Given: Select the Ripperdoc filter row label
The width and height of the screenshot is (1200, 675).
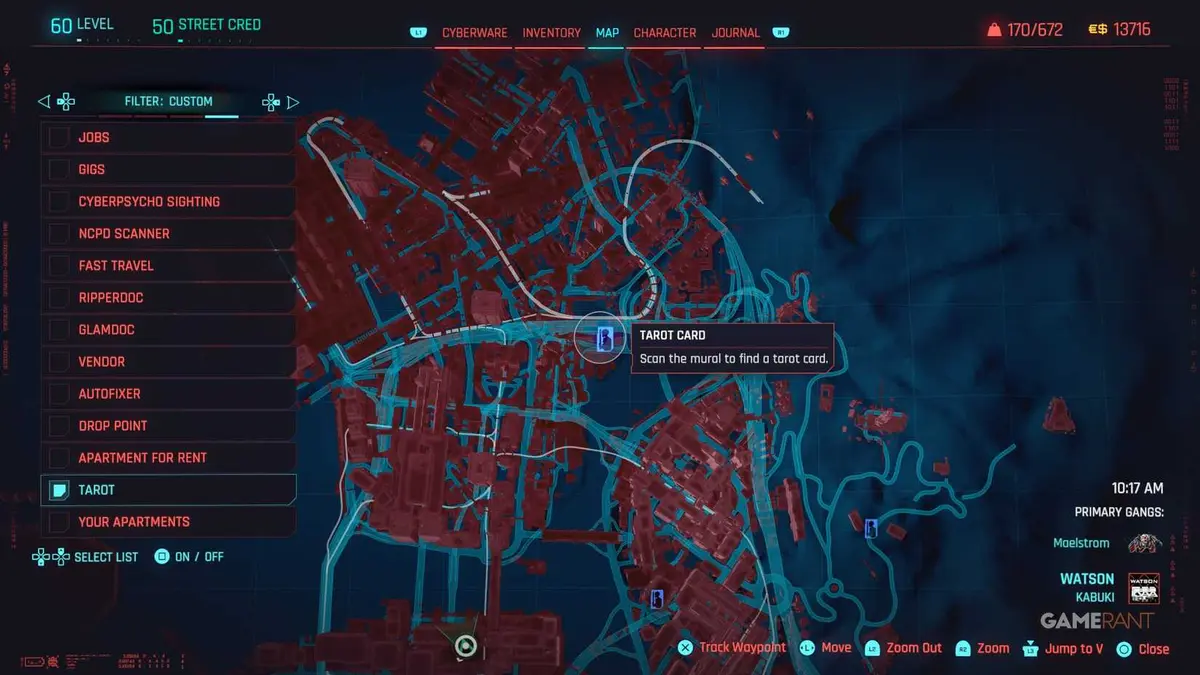Looking at the screenshot, I should point(111,297).
